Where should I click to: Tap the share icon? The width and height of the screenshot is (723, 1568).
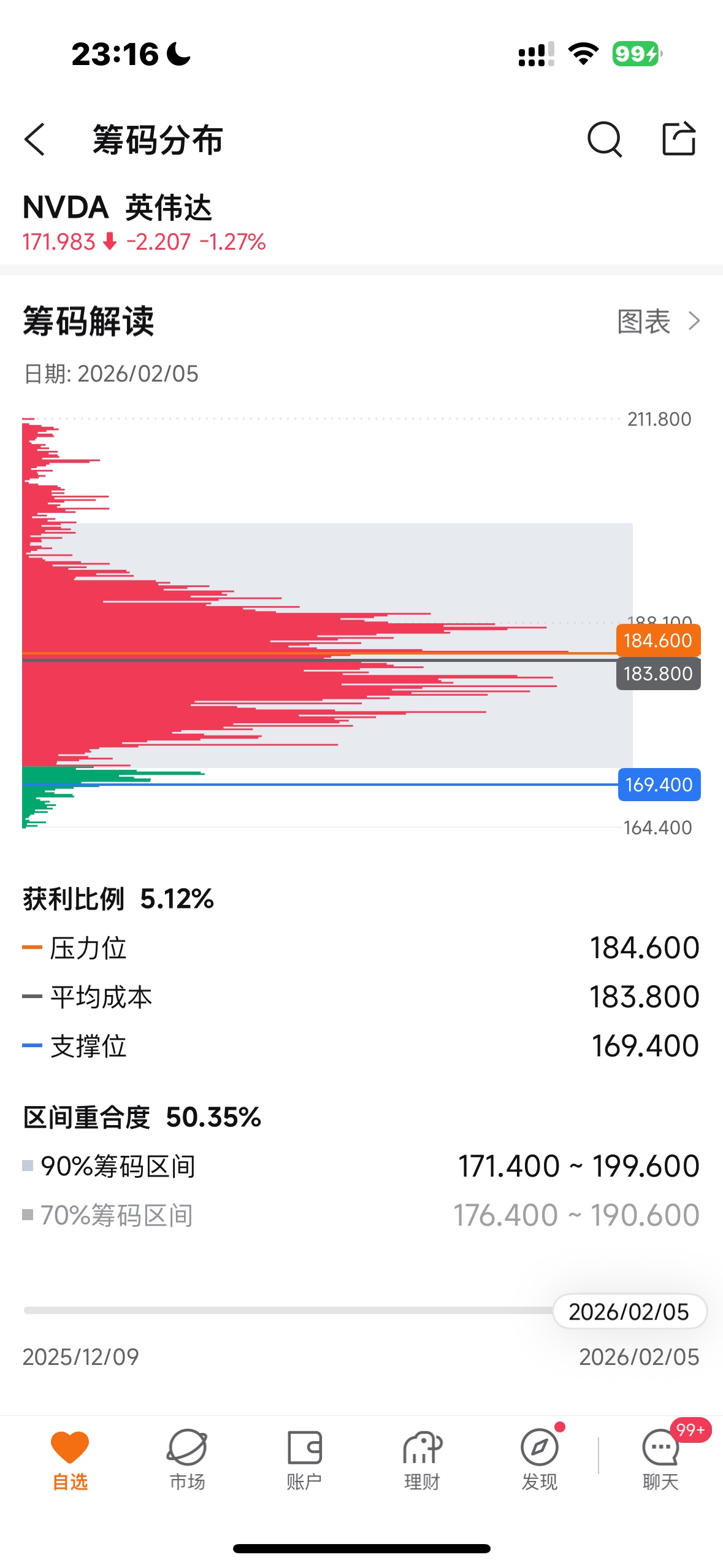[x=679, y=139]
